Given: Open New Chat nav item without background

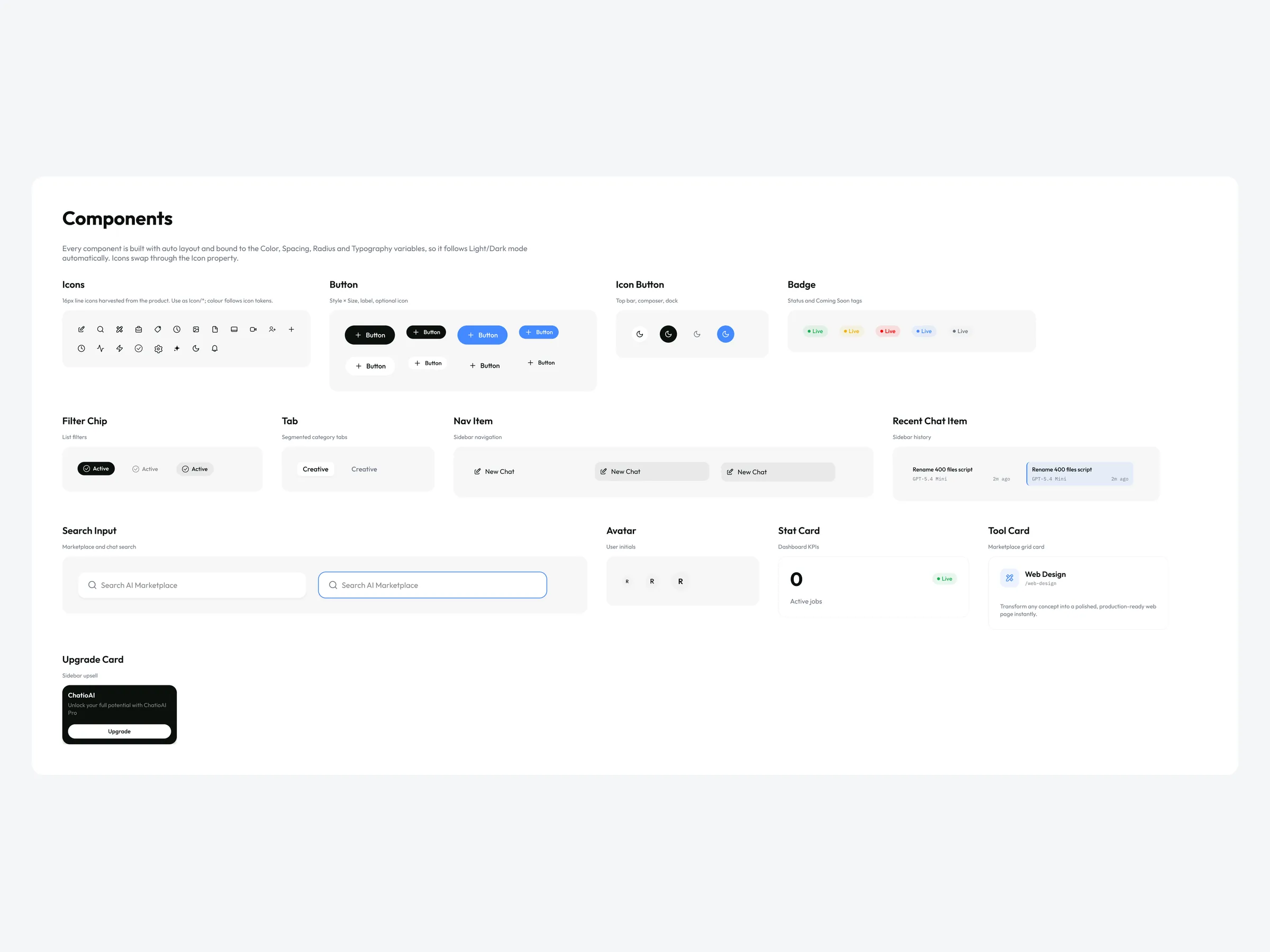Looking at the screenshot, I should click(525, 472).
